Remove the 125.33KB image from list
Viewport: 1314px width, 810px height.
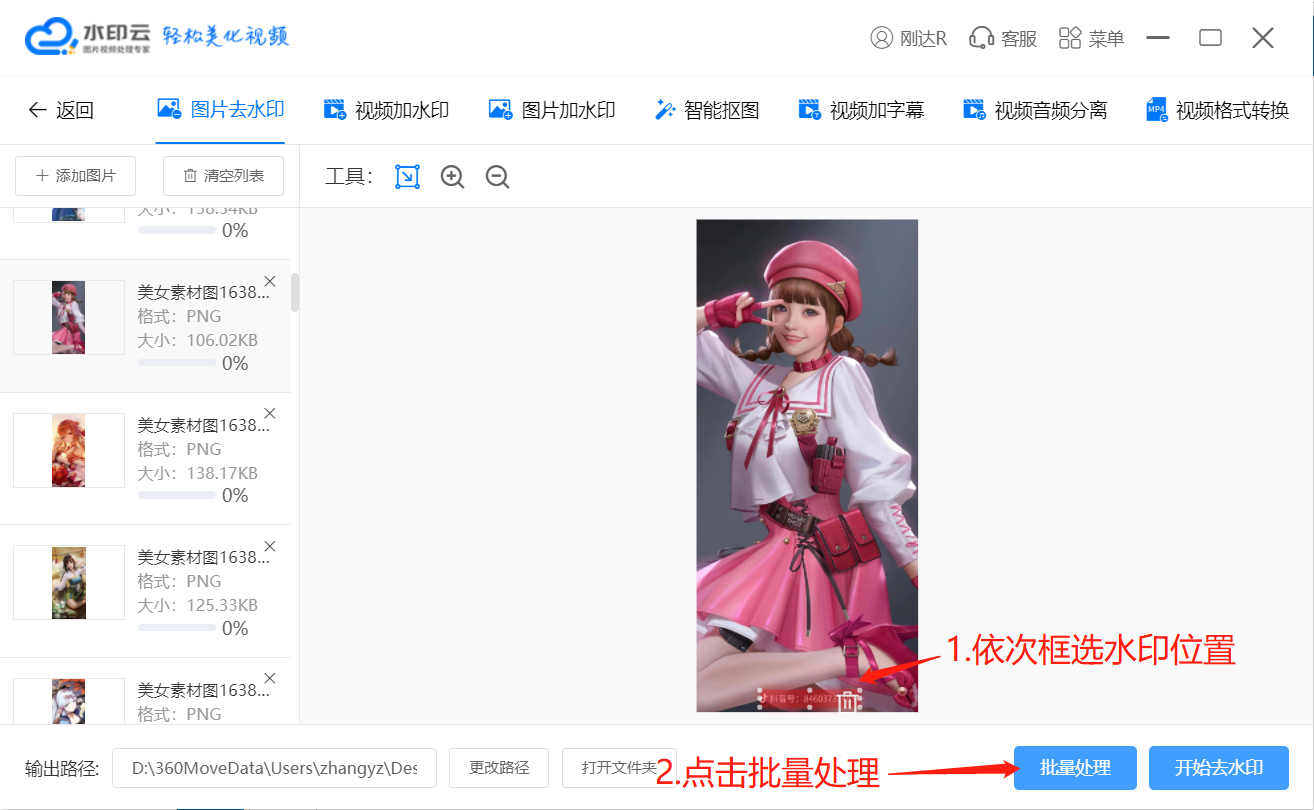coord(269,546)
